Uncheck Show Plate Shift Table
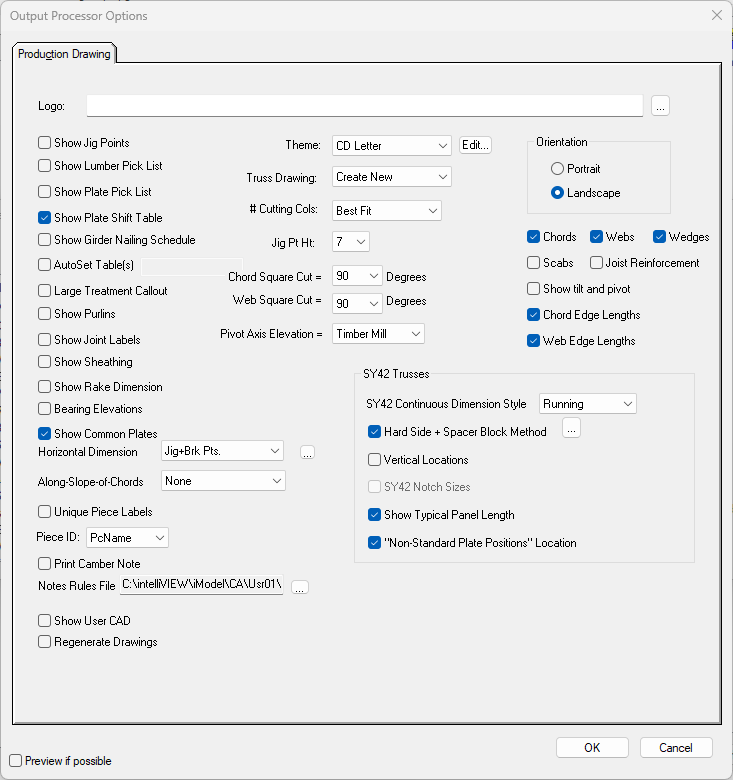733x780 pixels. [x=44, y=217]
